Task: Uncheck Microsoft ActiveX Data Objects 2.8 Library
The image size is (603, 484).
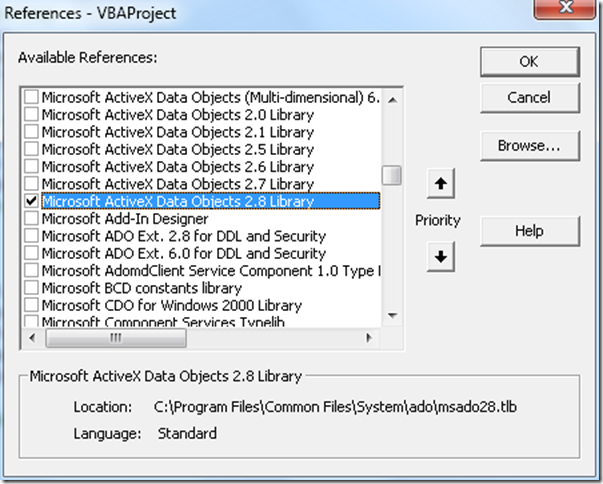Action: pyautogui.click(x=32, y=202)
